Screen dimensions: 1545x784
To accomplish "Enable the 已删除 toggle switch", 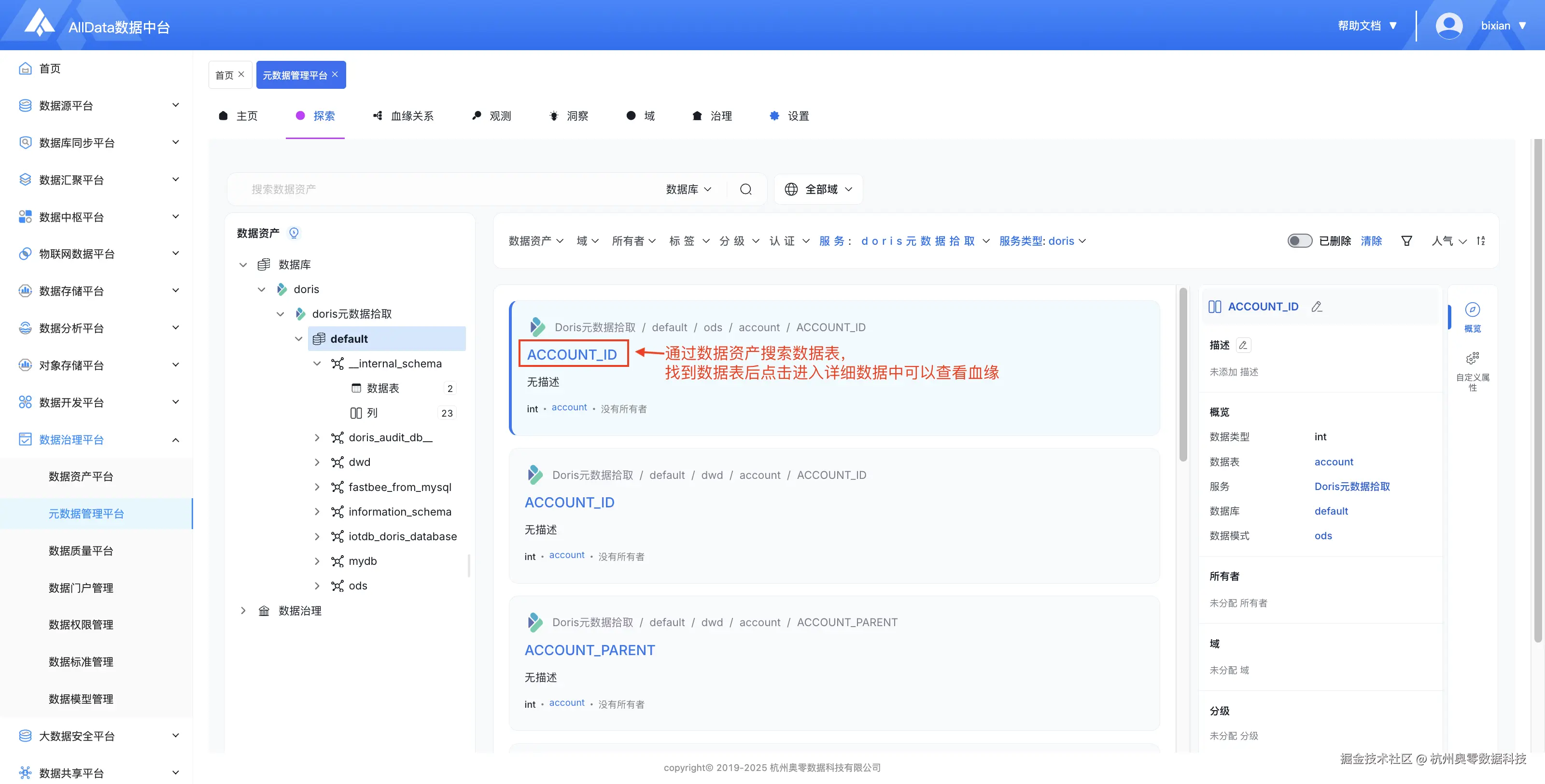I will pos(1300,240).
